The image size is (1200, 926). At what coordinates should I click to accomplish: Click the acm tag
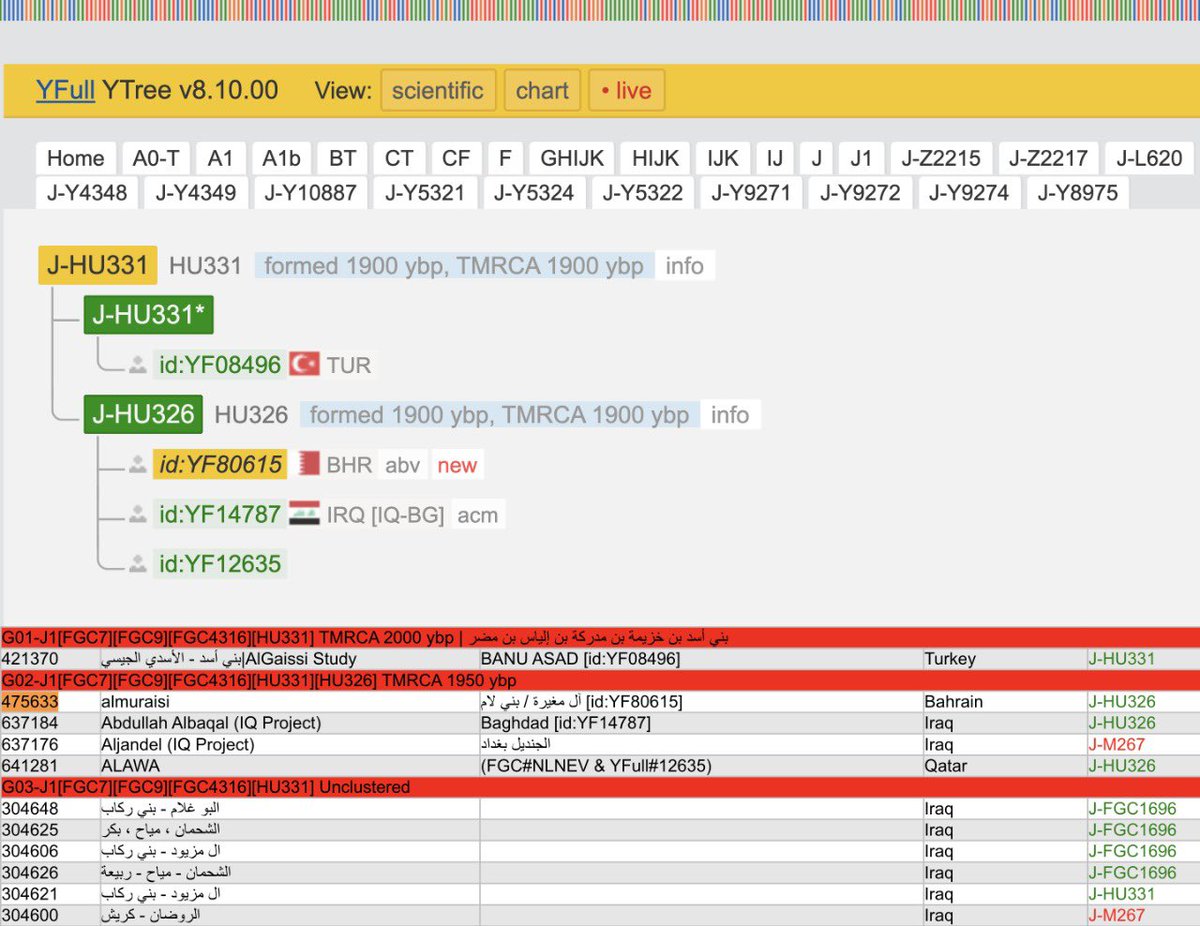coord(477,516)
